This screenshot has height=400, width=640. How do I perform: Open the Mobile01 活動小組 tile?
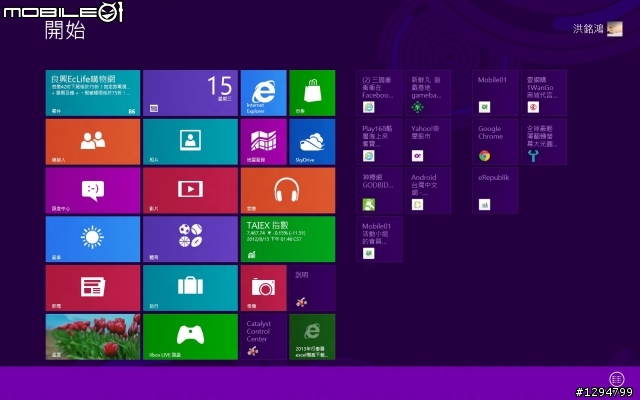point(379,239)
